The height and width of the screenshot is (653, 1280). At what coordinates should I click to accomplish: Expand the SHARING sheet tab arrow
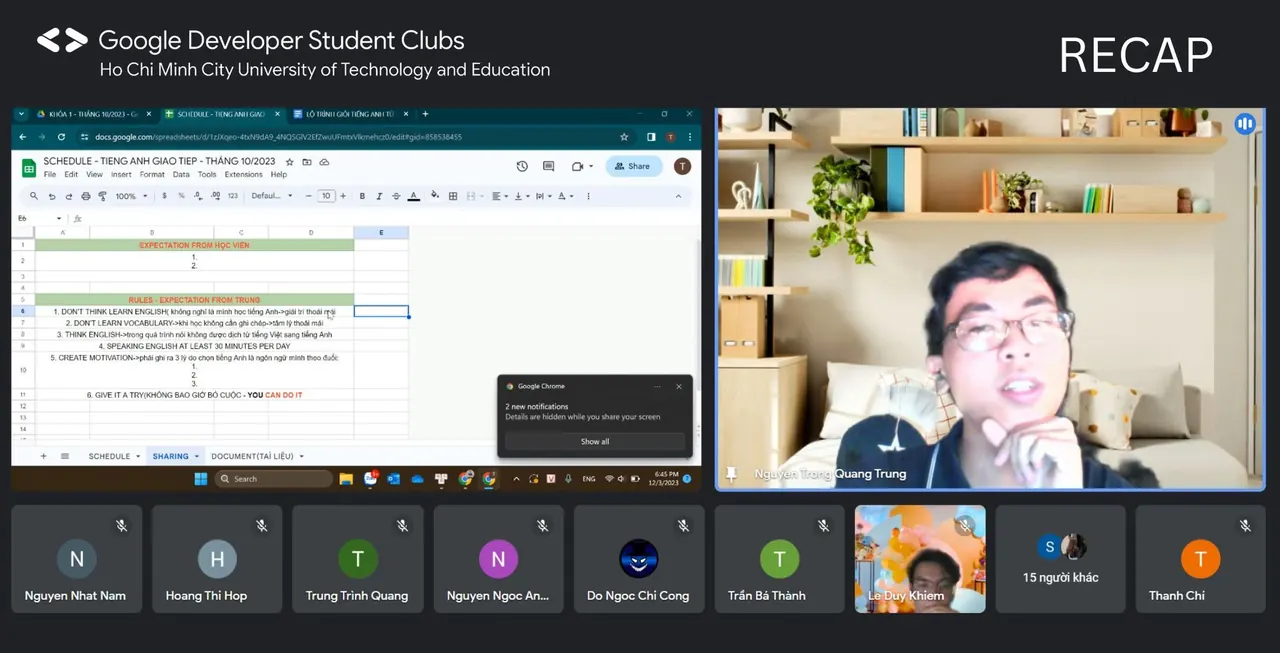click(x=197, y=456)
